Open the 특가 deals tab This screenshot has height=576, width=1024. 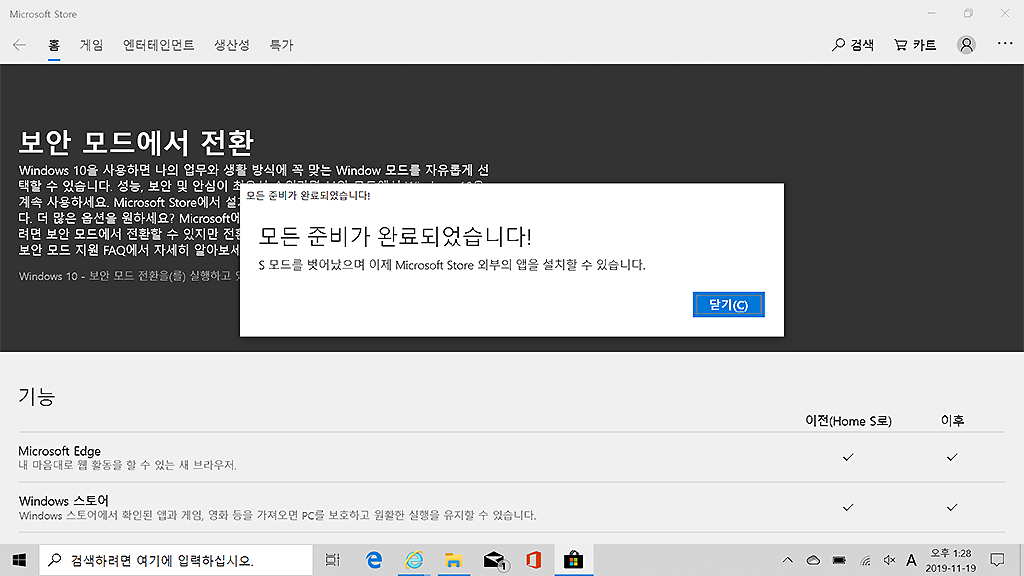(x=281, y=45)
